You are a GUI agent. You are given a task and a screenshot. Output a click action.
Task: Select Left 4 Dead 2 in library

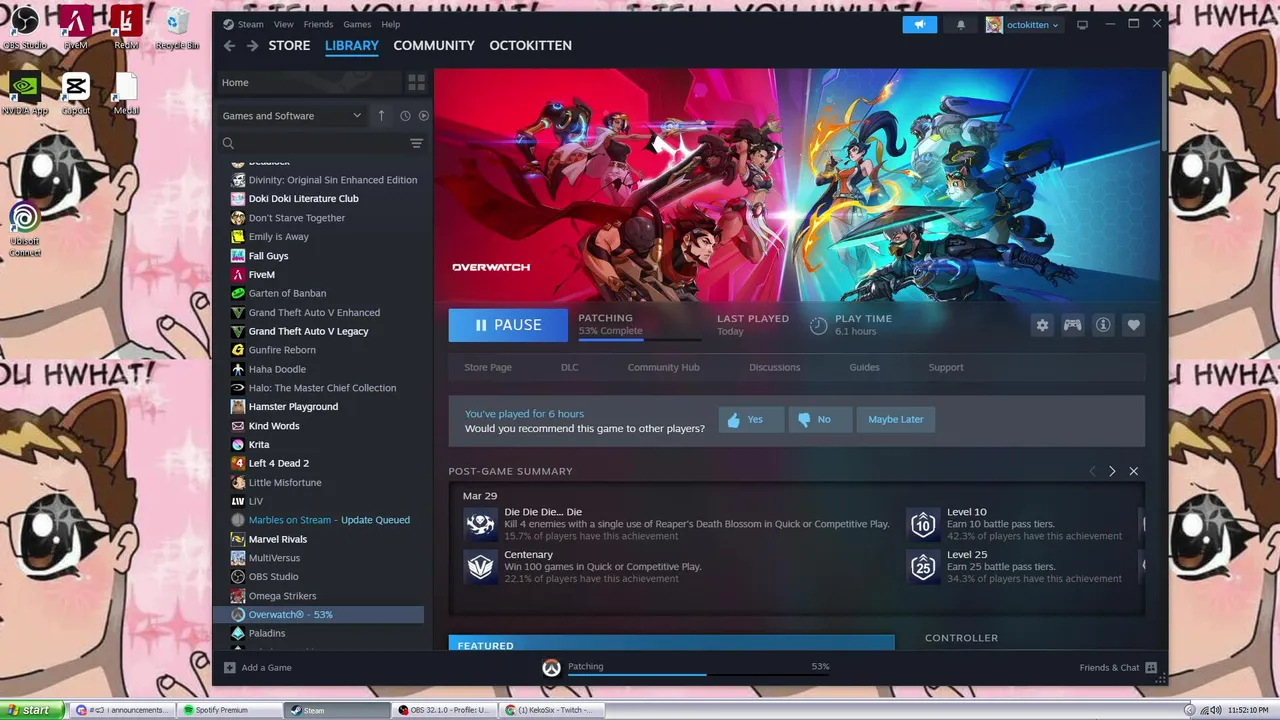pos(319,463)
